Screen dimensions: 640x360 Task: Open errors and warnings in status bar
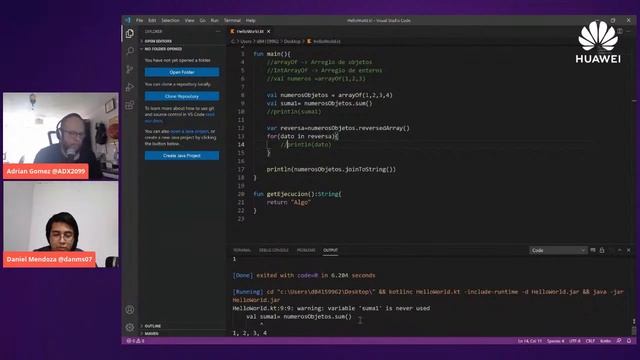click(135, 341)
